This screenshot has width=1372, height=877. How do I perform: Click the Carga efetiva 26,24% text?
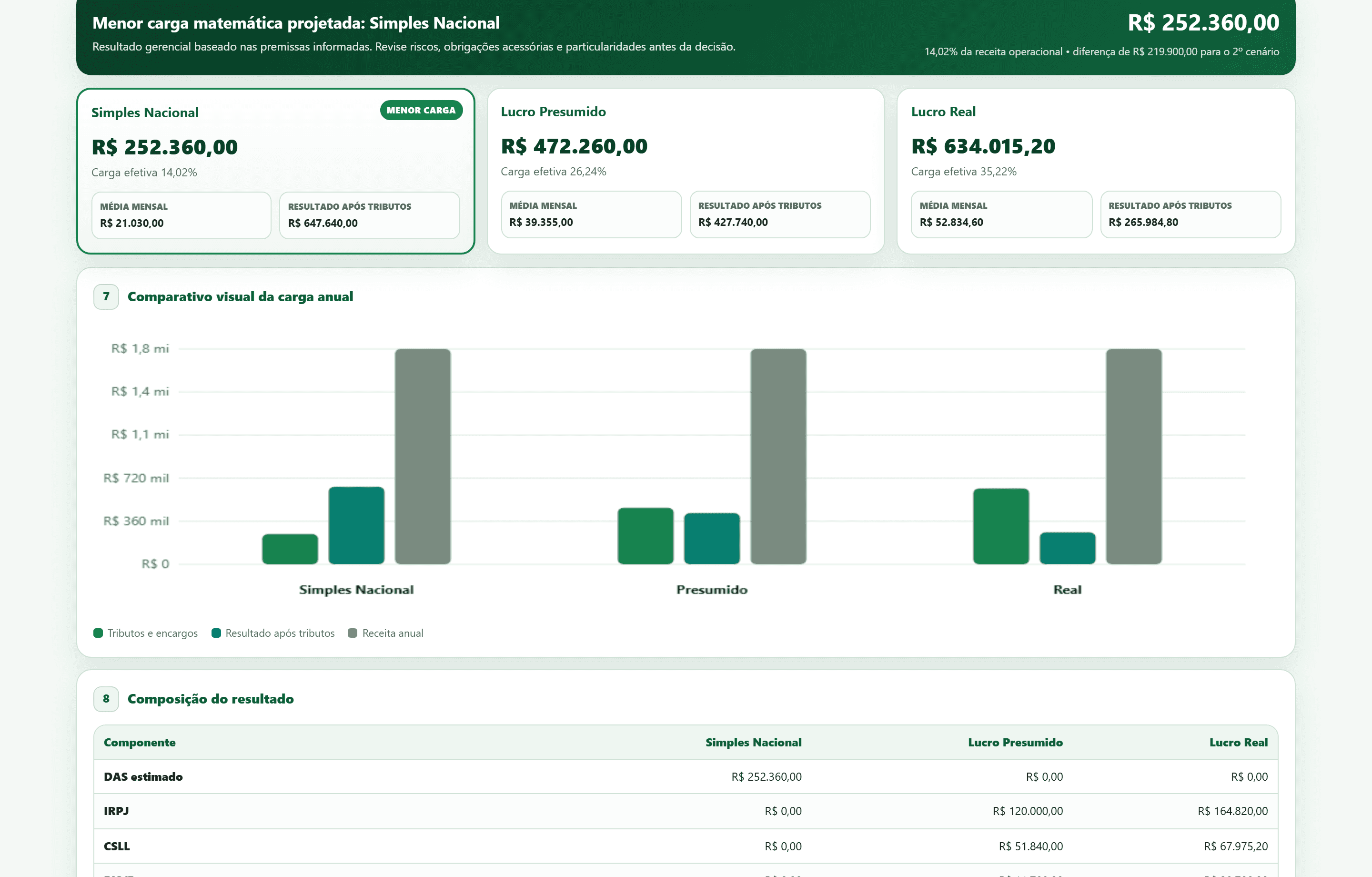click(x=553, y=171)
